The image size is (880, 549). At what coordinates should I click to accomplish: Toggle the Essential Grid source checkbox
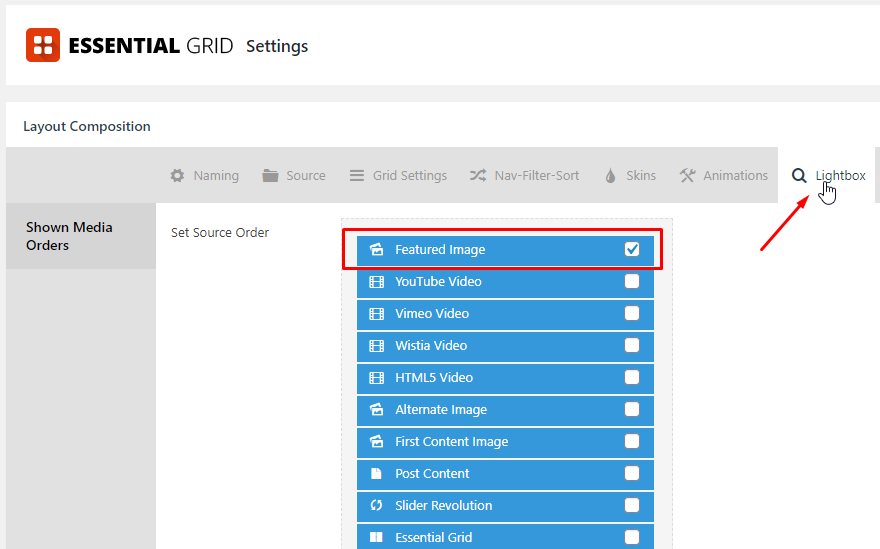coord(632,537)
